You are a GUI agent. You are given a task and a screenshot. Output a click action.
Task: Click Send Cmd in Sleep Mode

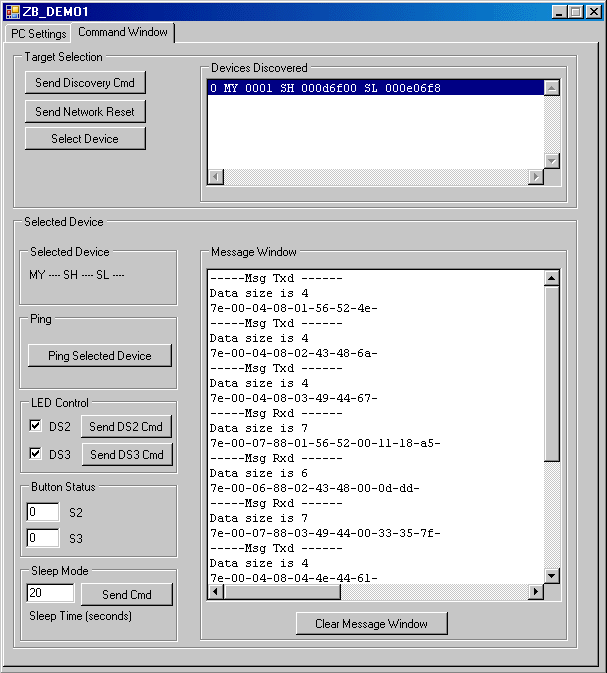click(x=127, y=595)
